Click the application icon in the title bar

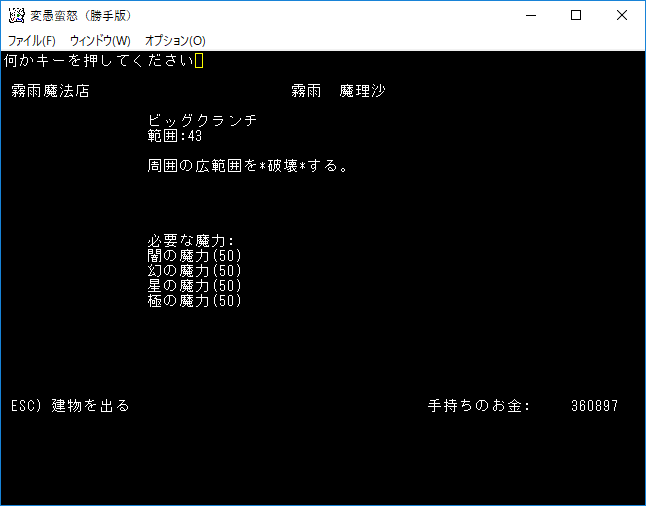pos(16,15)
